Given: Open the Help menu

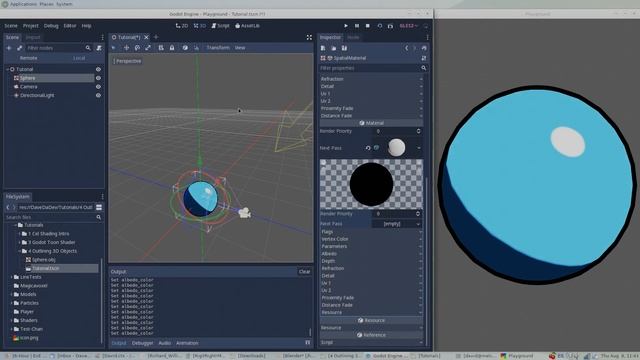Looking at the screenshot, I should tap(86, 26).
